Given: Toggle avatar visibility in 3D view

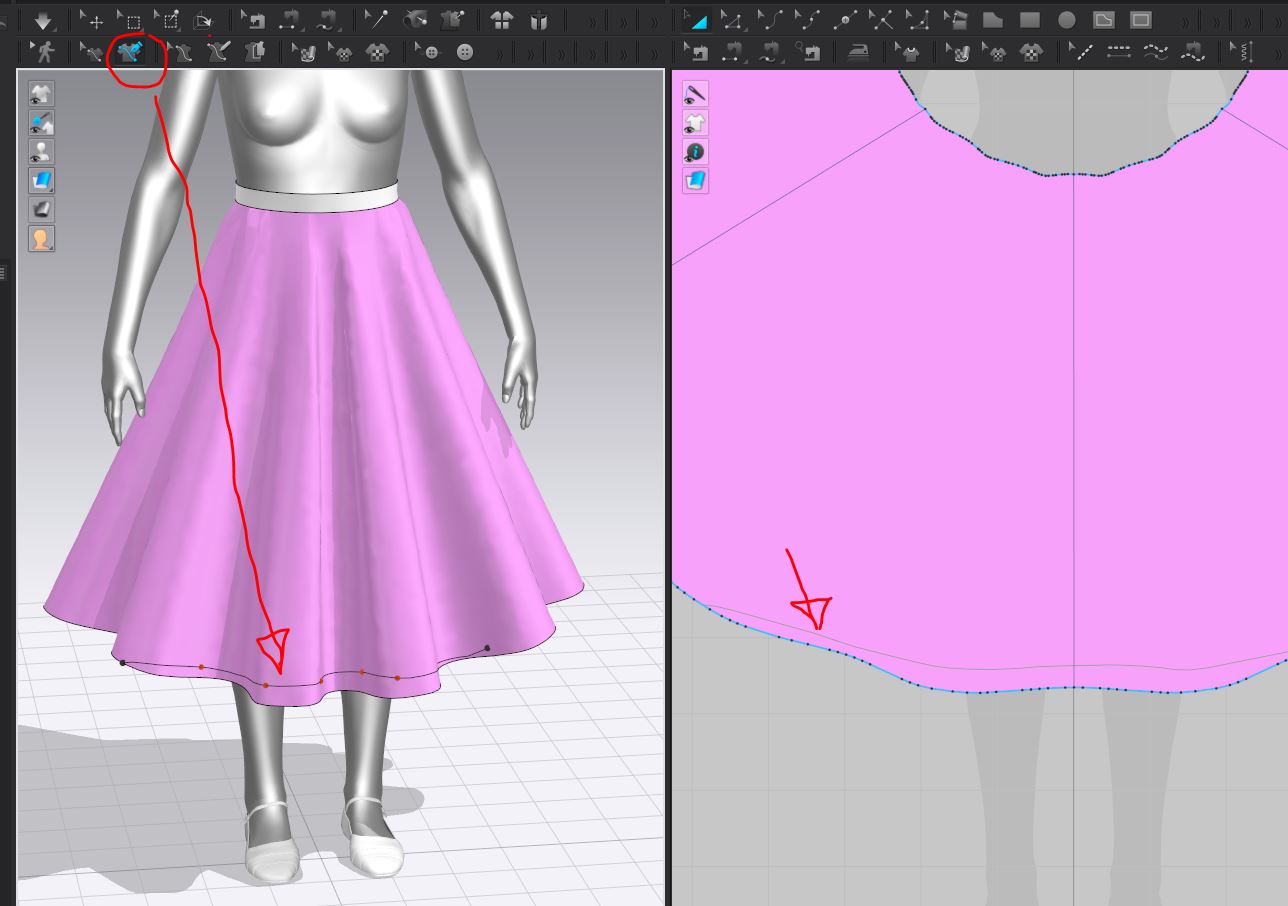Looking at the screenshot, I should coord(41,152).
